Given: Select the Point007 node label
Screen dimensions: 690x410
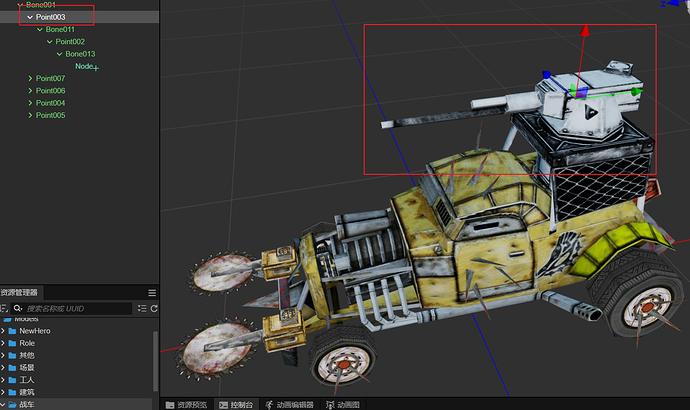Looking at the screenshot, I should pos(51,78).
